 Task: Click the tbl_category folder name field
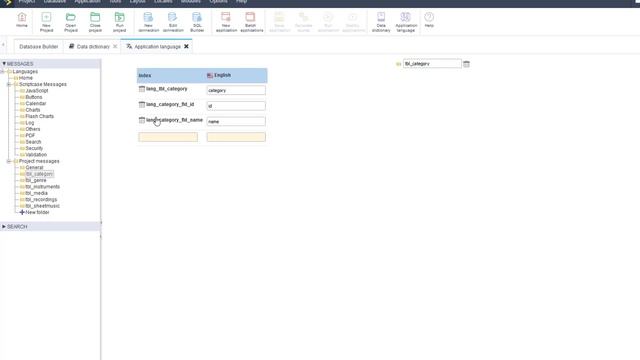[432, 64]
